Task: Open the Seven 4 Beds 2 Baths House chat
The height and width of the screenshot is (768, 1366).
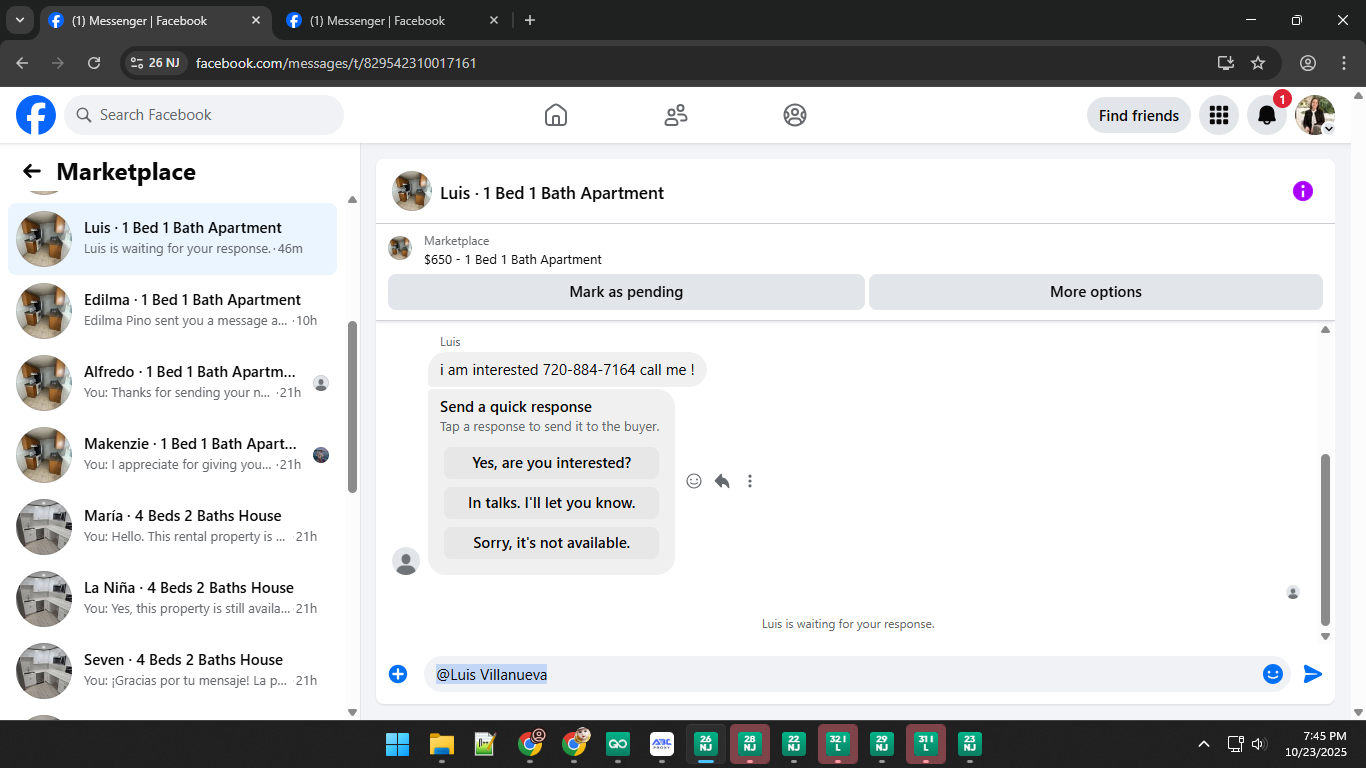Action: (x=172, y=671)
